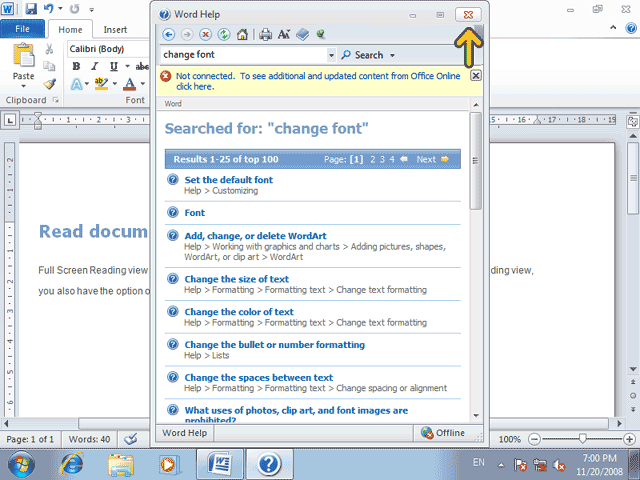Click the Word Help question mark icon in ribbon corner
The width and height of the screenshot is (640, 480).
tap(631, 28)
